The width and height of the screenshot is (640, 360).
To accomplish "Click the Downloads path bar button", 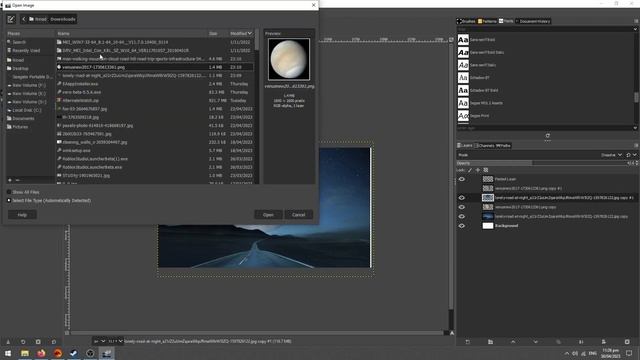I will coord(63,19).
